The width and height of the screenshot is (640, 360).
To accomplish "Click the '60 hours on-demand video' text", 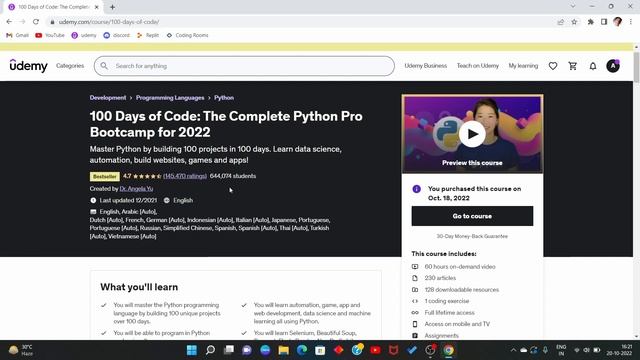I will (x=460, y=267).
